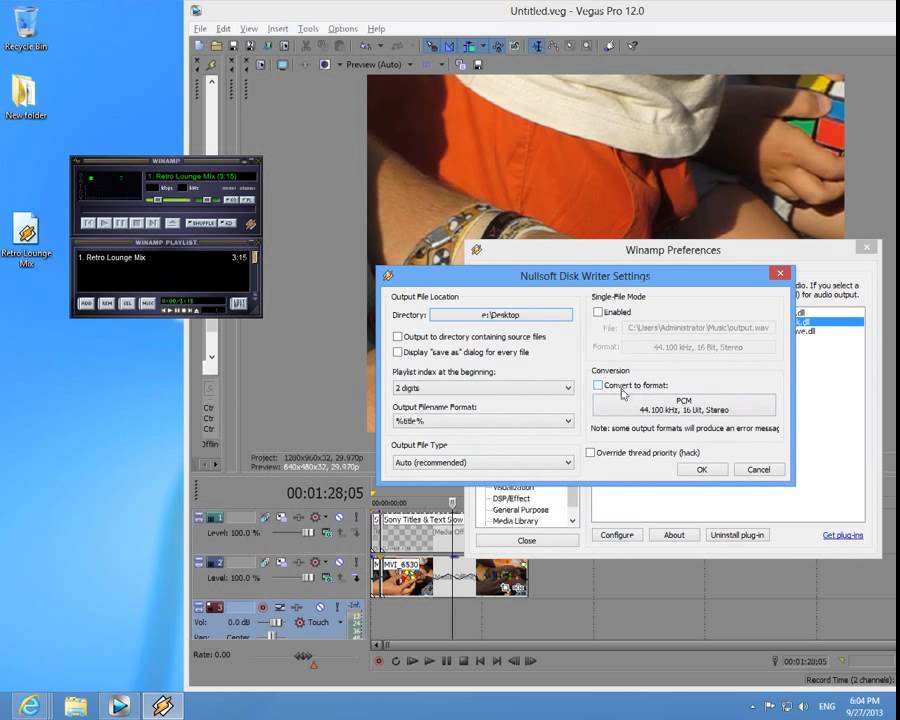Check Output to directory containing source files
Image resolution: width=900 pixels, height=720 pixels.
tap(397, 336)
